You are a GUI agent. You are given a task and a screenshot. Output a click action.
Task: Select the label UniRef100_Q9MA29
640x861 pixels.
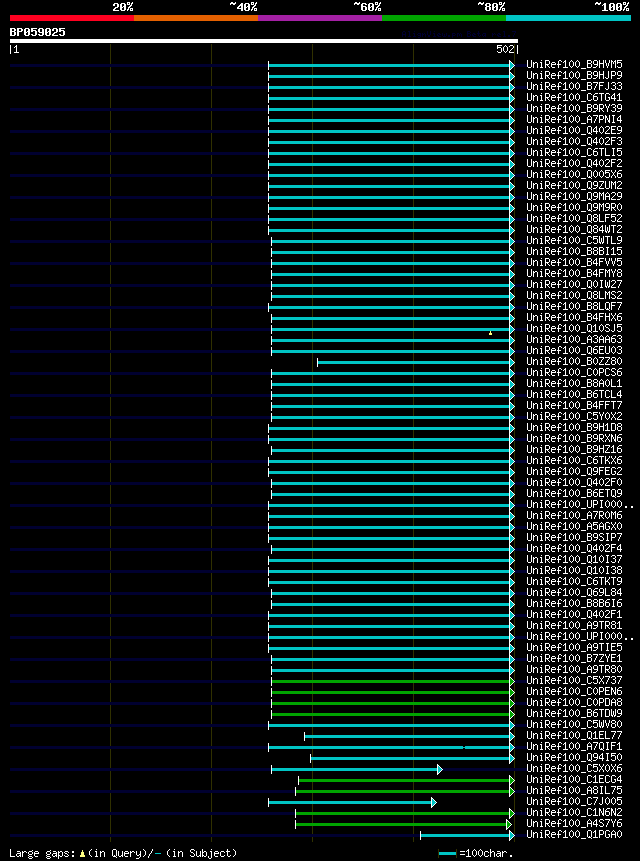pyautogui.click(x=574, y=197)
